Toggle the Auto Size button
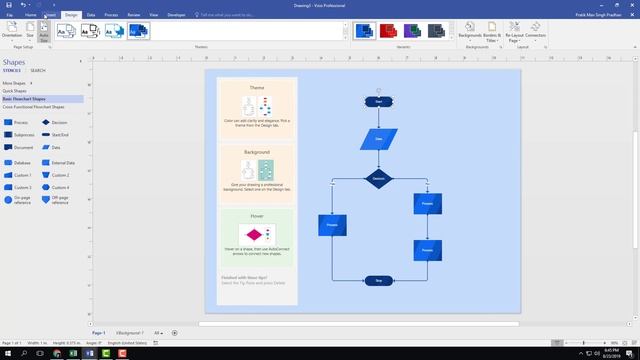640x360 pixels. click(44, 31)
